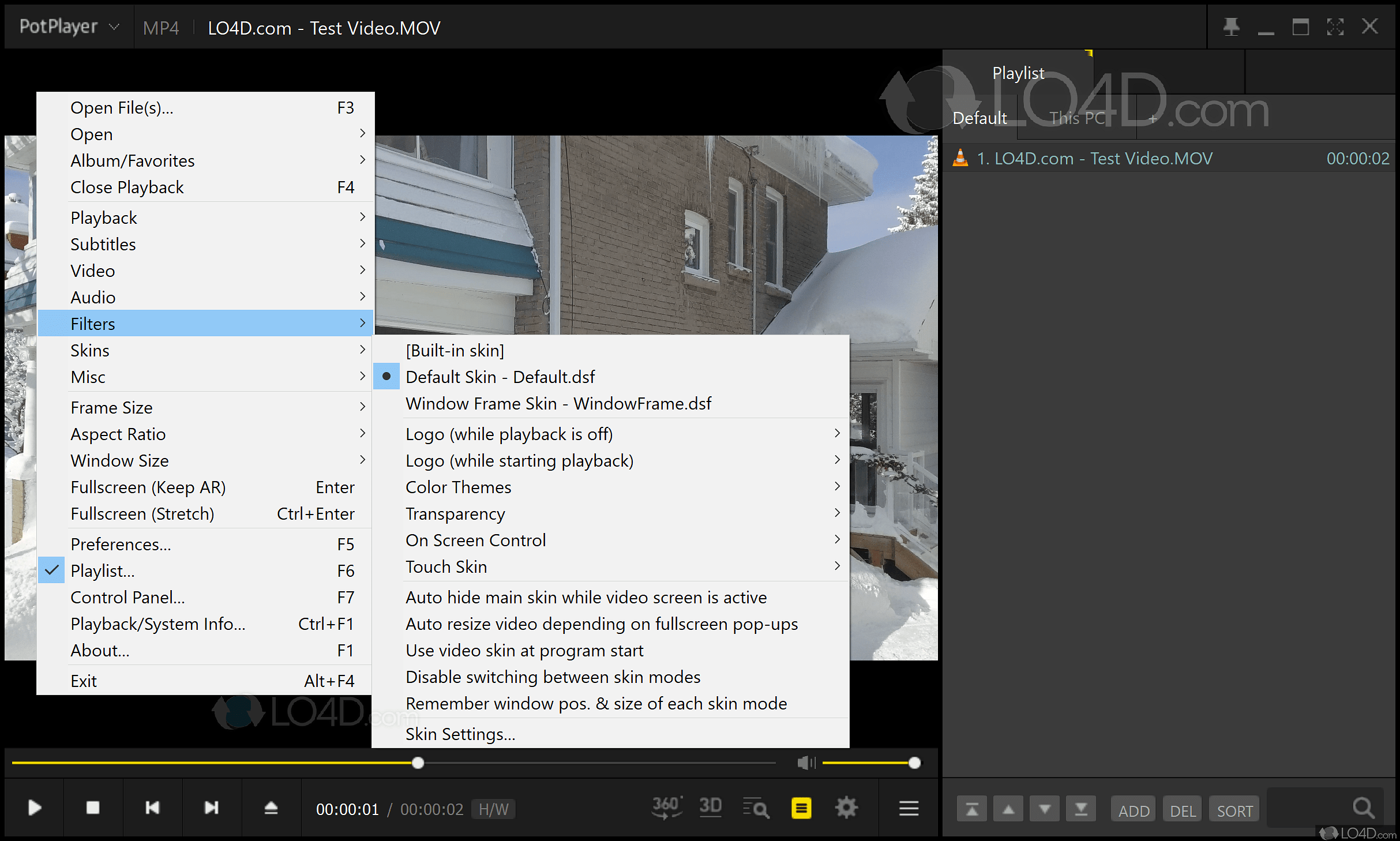Pin window on top icon
1400x841 pixels.
(1231, 27)
